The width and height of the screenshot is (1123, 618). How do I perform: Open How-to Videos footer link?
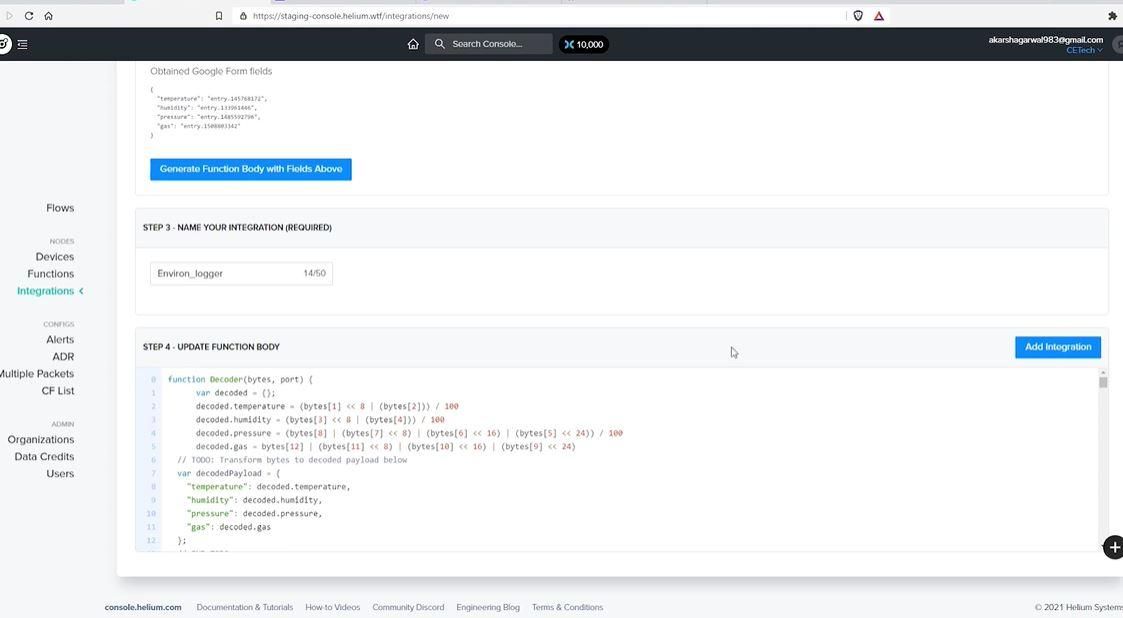(332, 607)
